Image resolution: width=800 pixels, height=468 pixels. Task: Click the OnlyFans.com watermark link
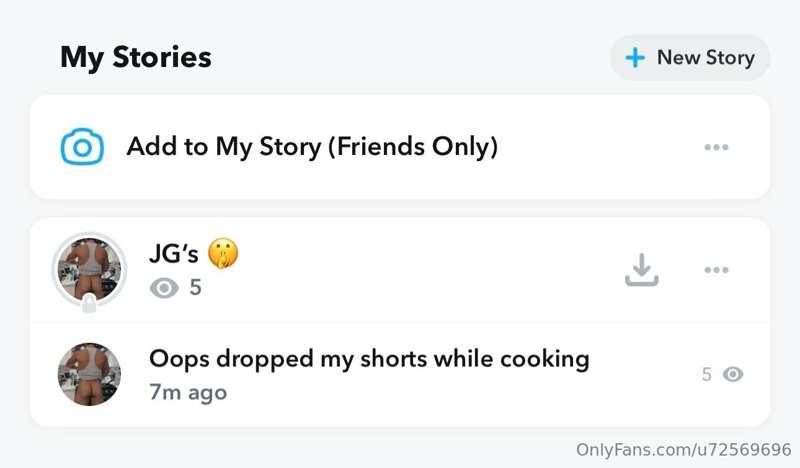[x=683, y=451]
